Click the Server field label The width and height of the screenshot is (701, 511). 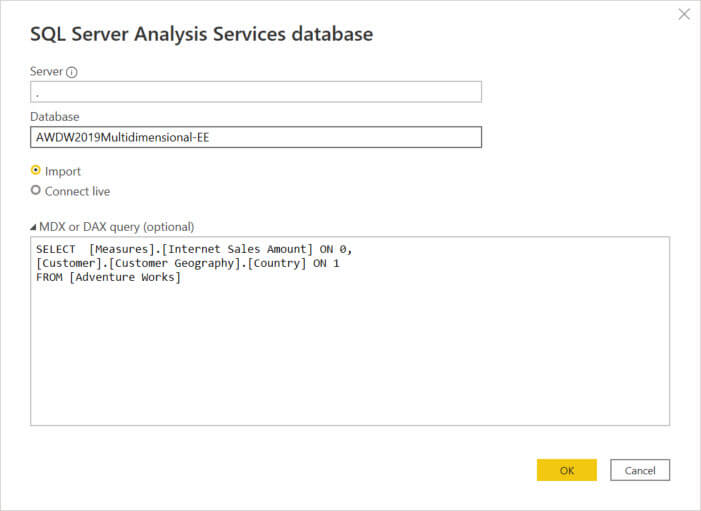pos(47,72)
